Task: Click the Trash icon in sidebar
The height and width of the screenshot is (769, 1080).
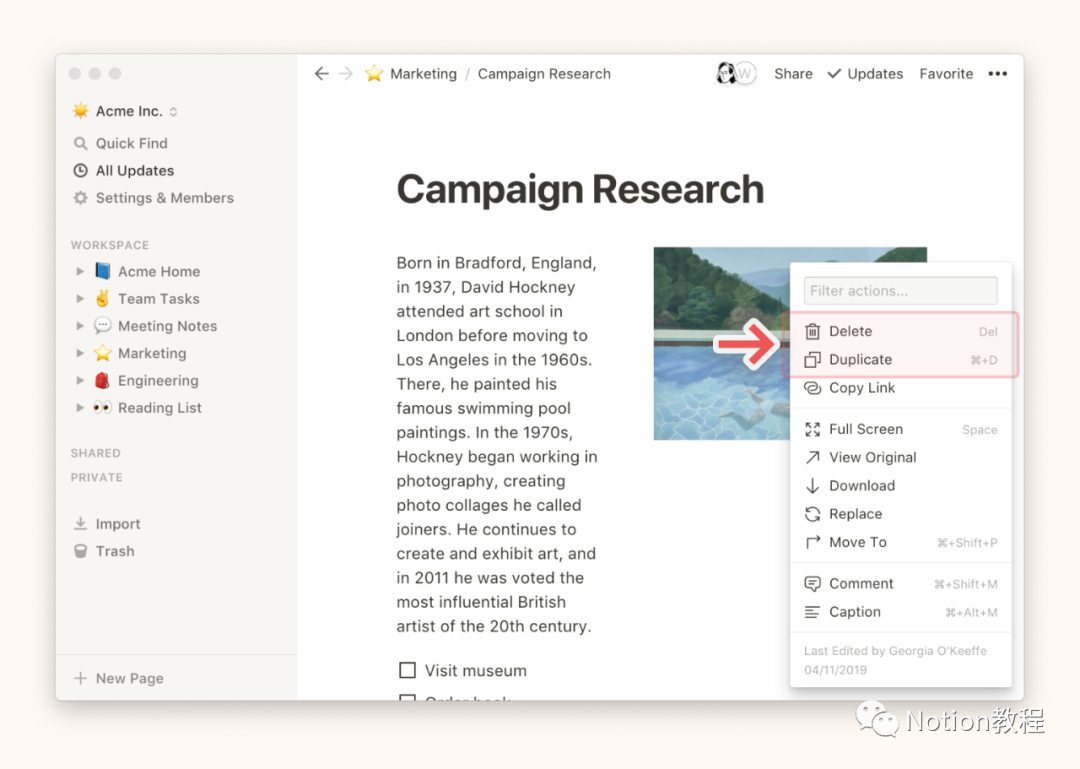Action: coord(81,551)
